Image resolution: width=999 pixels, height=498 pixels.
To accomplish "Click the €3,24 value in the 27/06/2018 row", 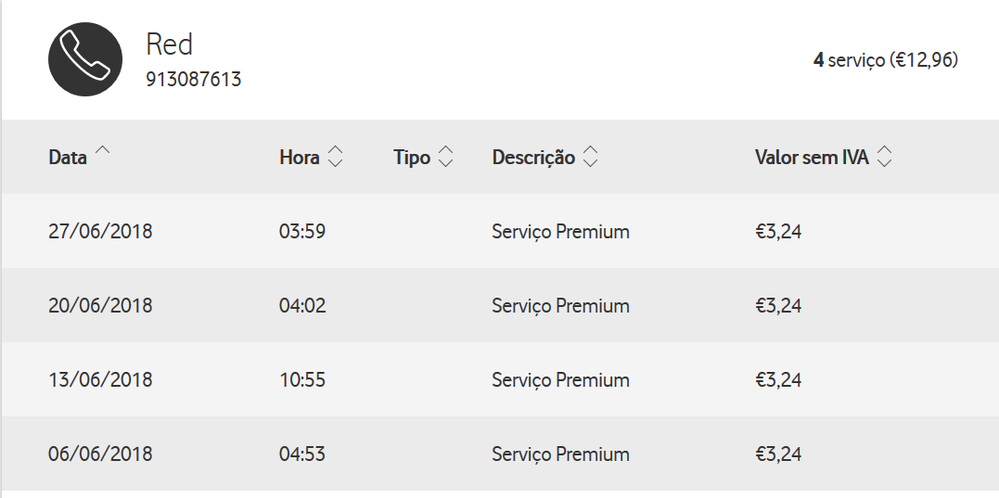I will click(x=778, y=231).
